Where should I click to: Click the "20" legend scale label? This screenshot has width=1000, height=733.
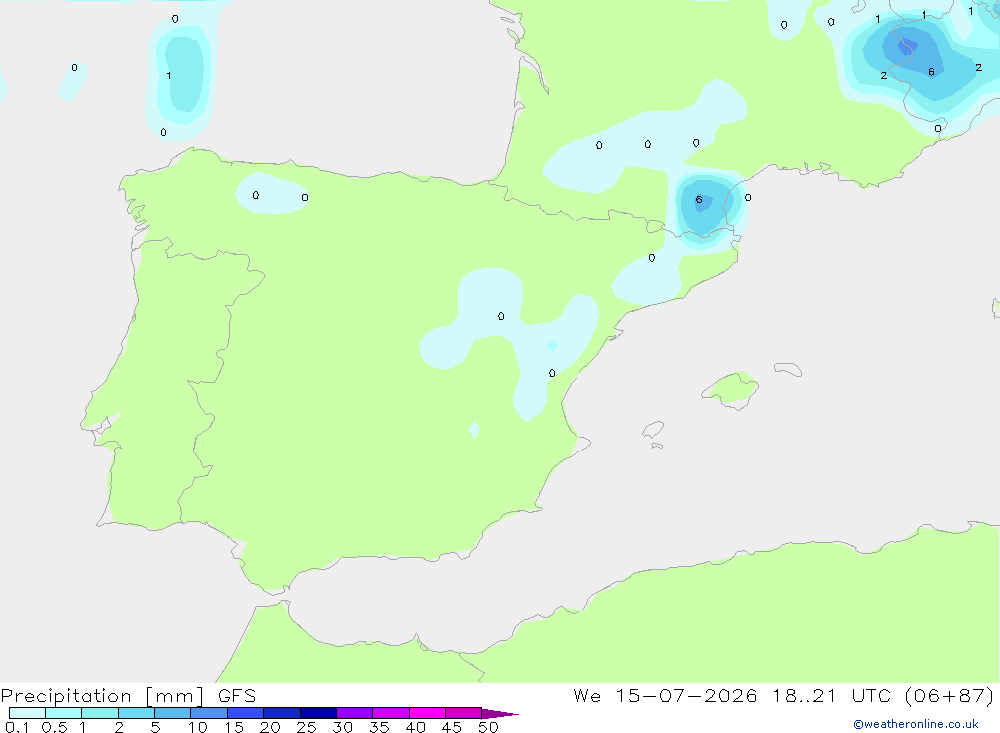click(270, 727)
